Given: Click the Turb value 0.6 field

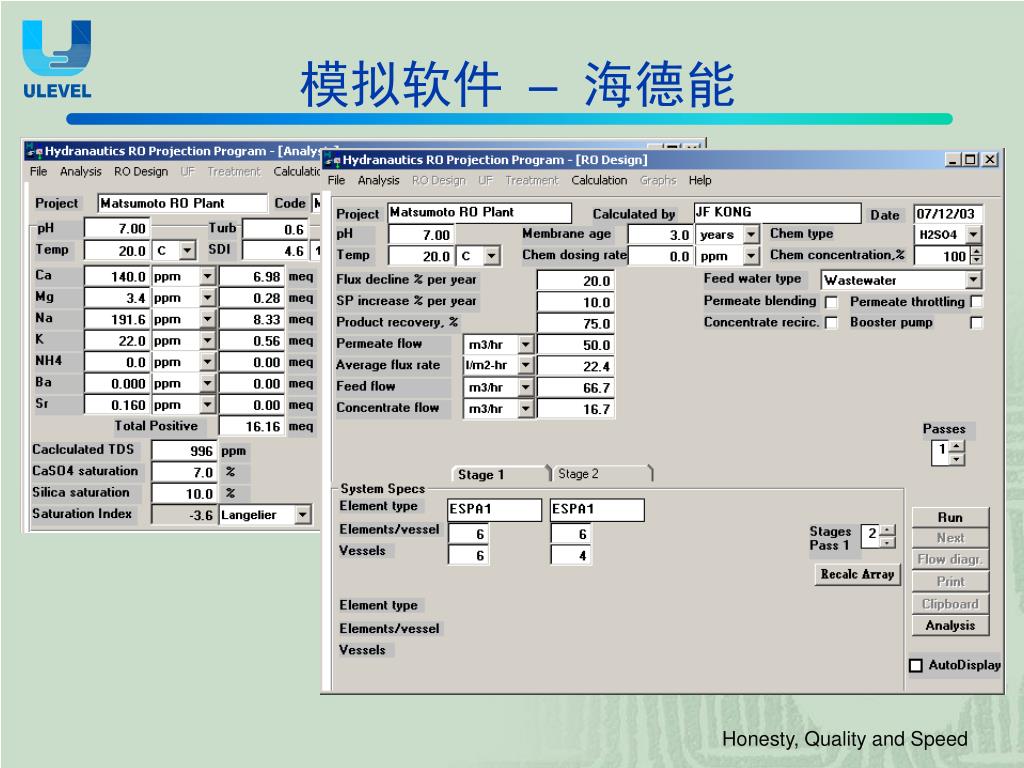Looking at the screenshot, I should [x=275, y=229].
